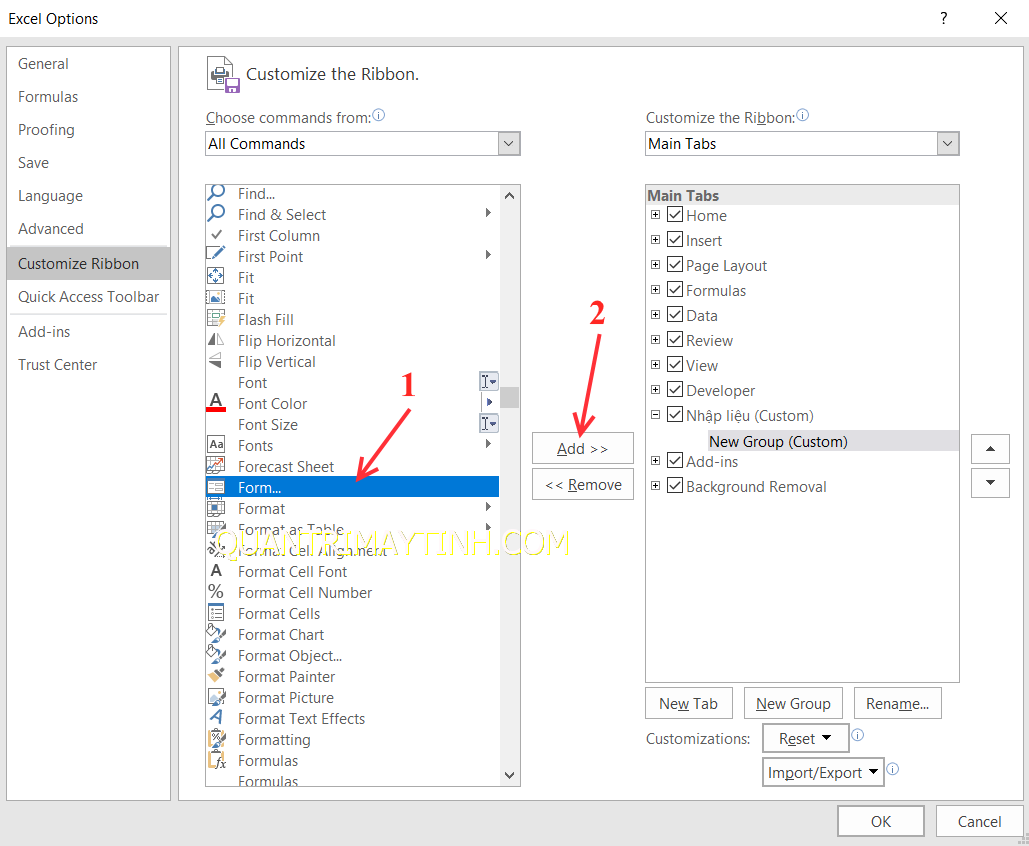Click the Format Cell Number percent icon
The height and width of the screenshot is (846, 1029).
[x=216, y=591]
